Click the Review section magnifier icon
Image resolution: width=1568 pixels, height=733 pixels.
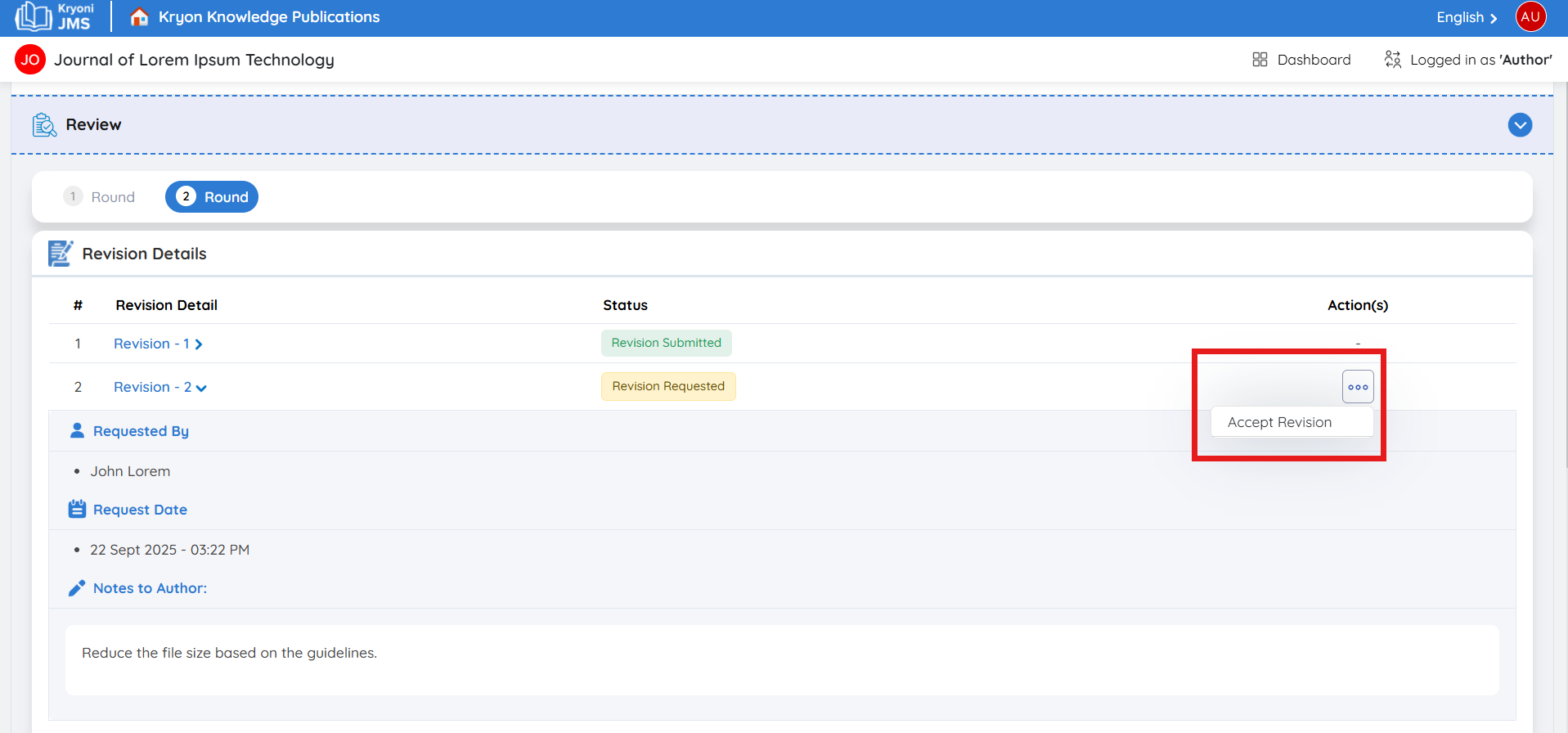[44, 125]
